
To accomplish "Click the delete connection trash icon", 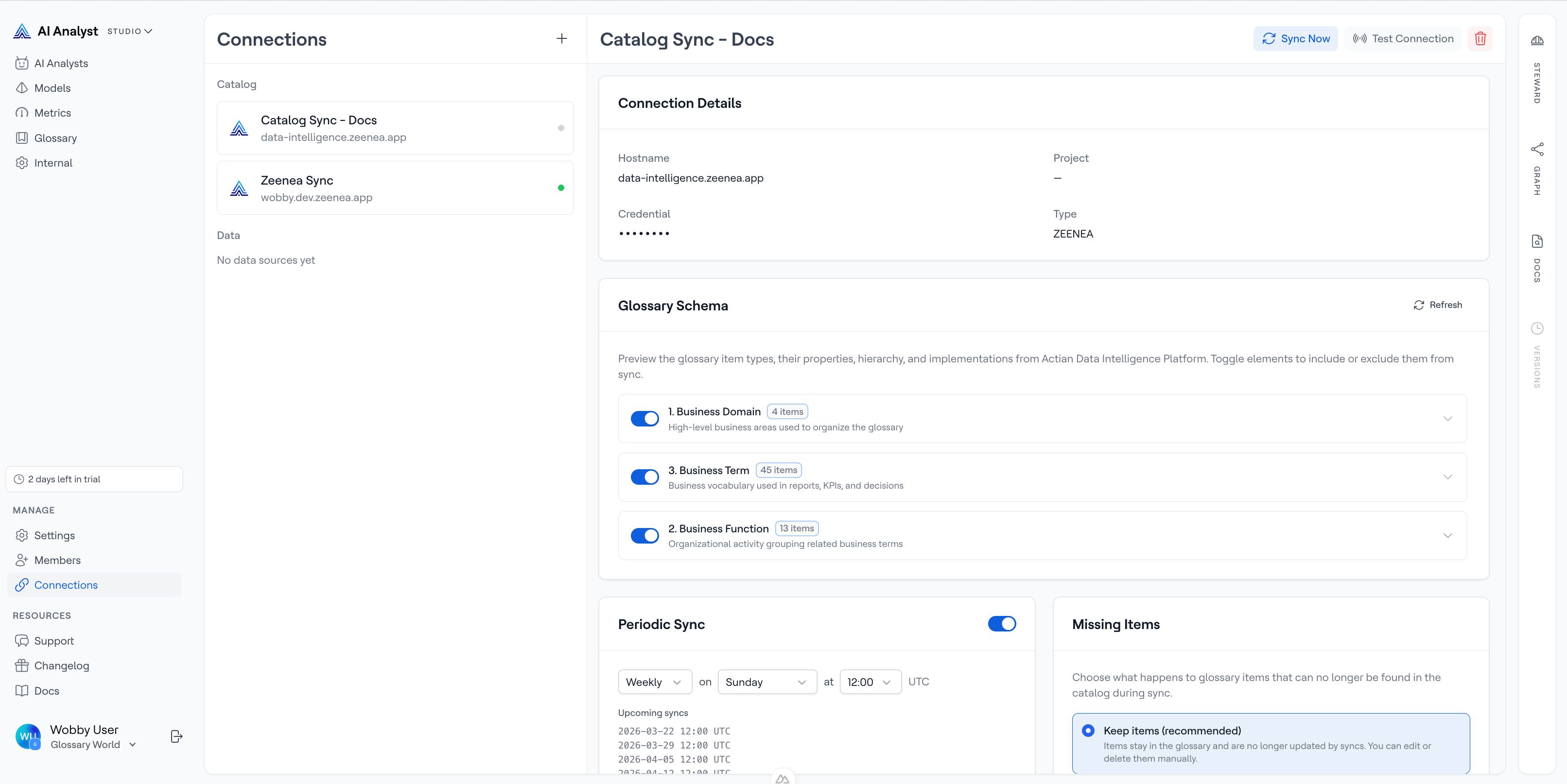I will point(1480,38).
